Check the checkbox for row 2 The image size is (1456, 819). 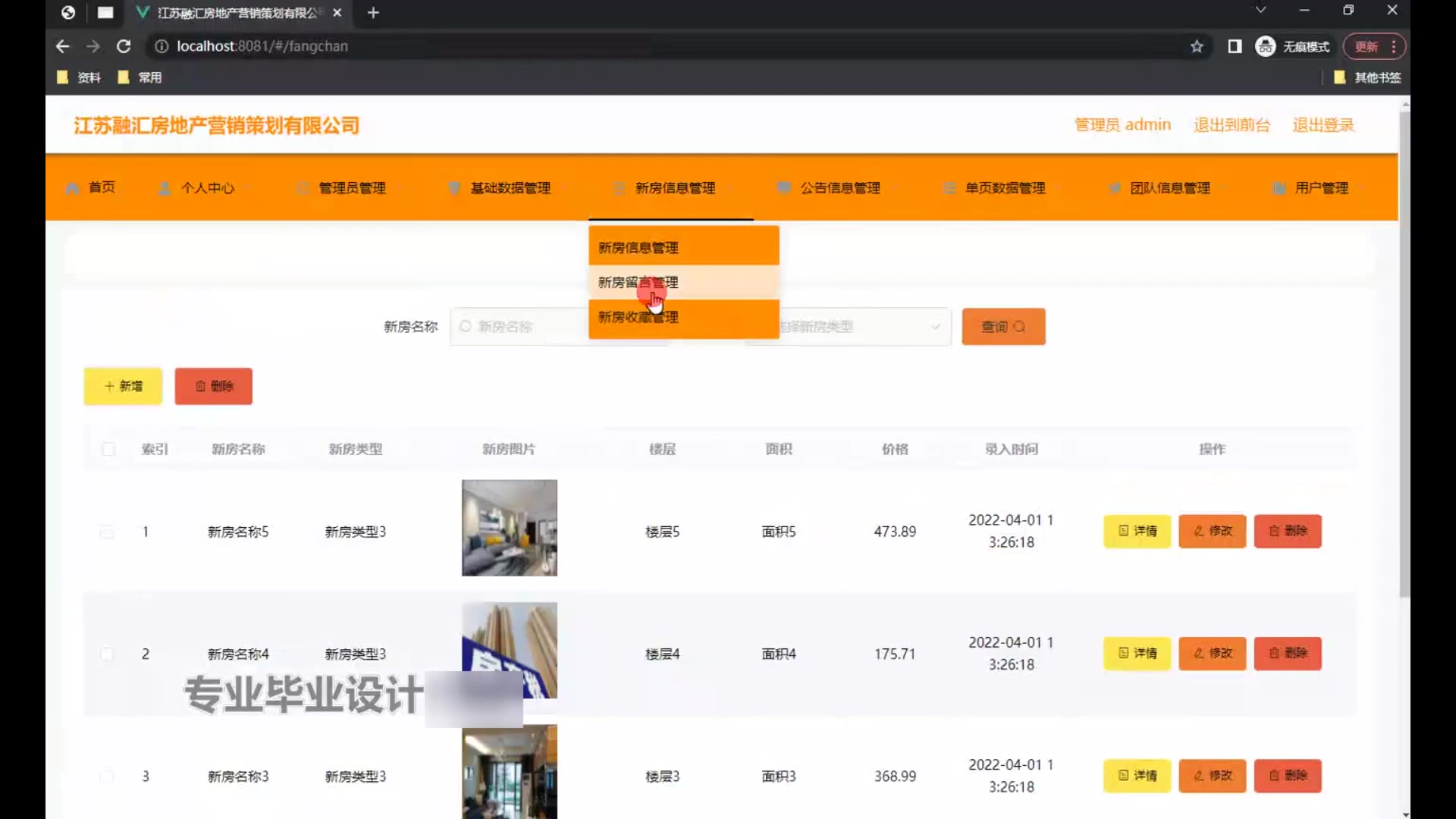point(107,654)
